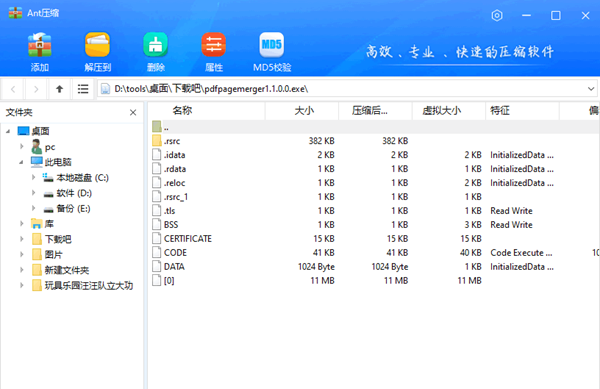The height and width of the screenshot is (389, 600).
Task: Click the 382 KB size of .rsrc
Action: 321,141
